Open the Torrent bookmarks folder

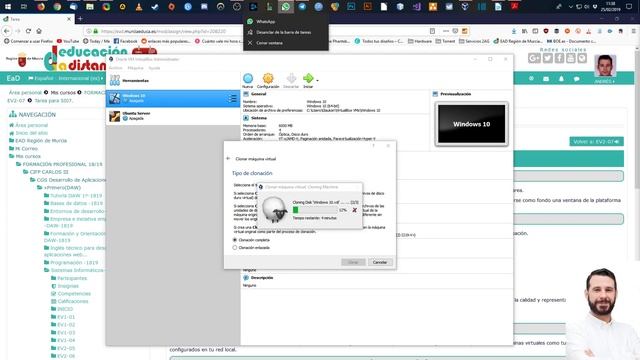coord(445,41)
